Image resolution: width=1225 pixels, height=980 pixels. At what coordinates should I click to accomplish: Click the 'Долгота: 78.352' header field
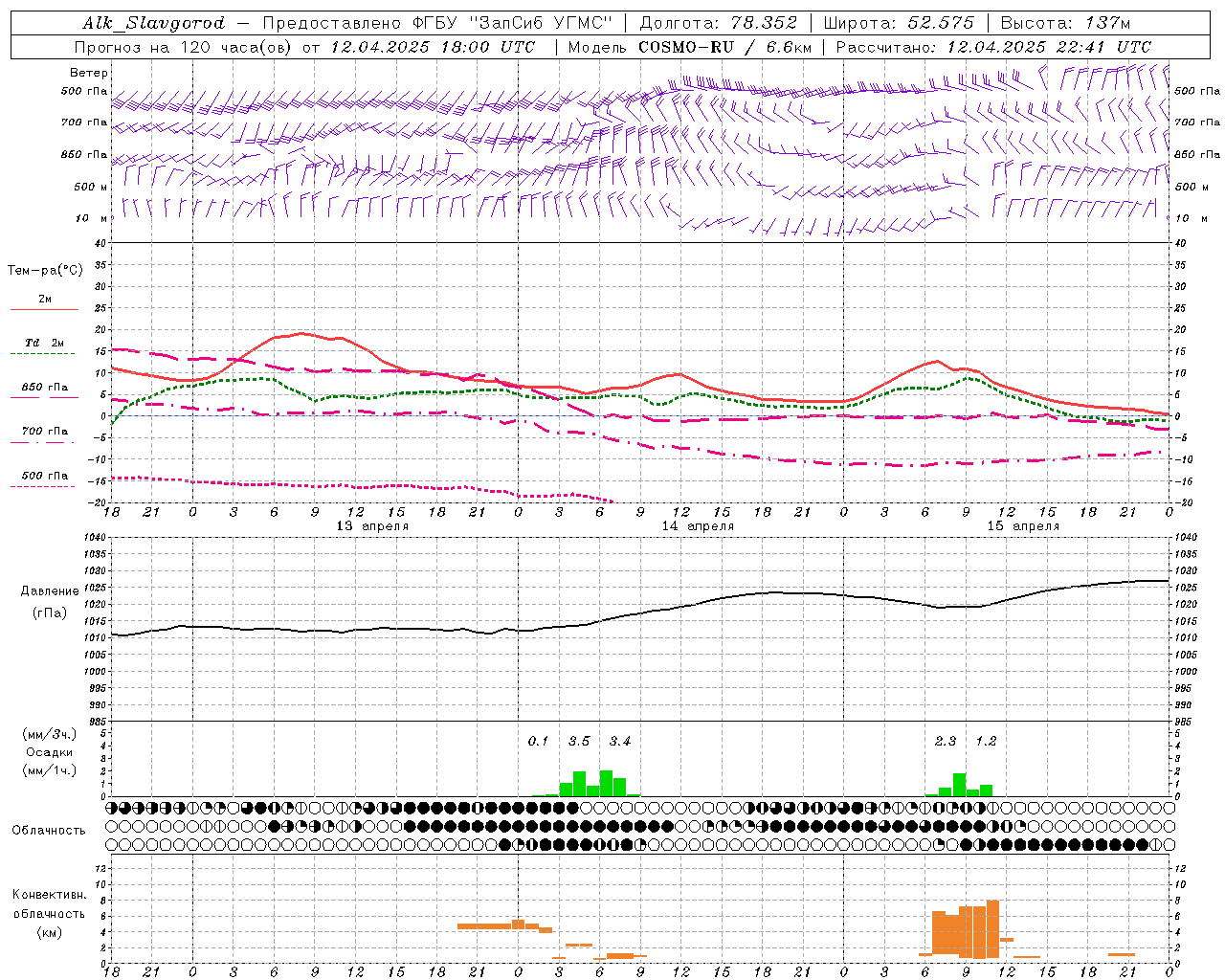coord(718,23)
